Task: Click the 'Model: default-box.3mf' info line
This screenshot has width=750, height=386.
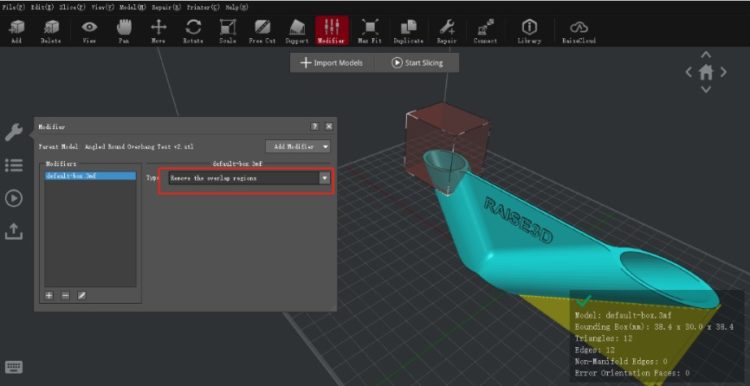Action: tap(623, 316)
